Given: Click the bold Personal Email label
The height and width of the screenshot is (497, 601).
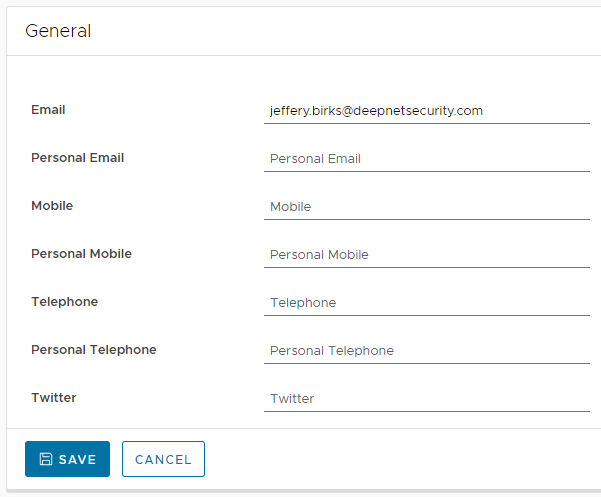Looking at the screenshot, I should click(x=78, y=158).
